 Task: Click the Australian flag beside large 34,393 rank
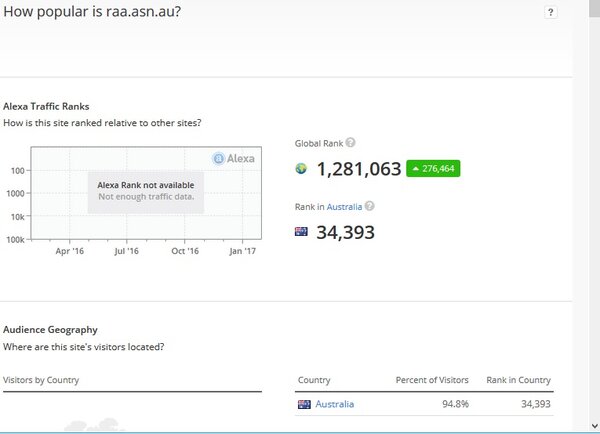click(x=301, y=232)
